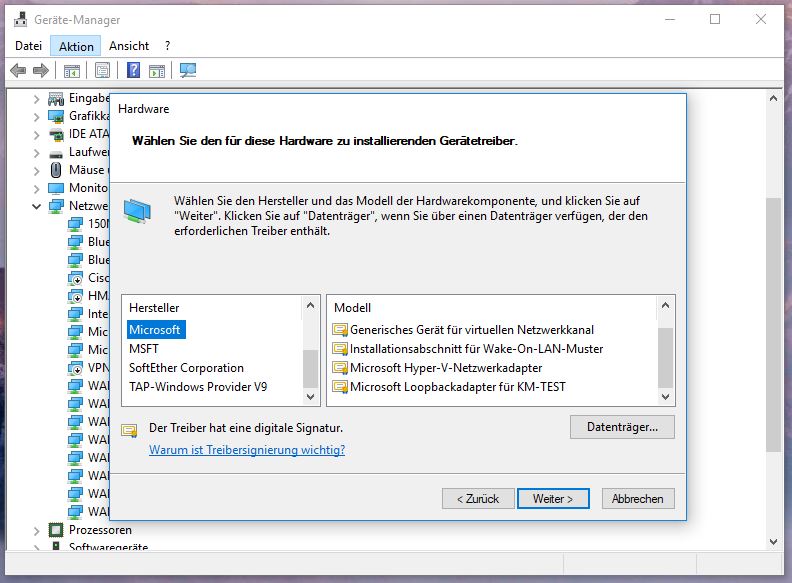Click the network adapters icon in wizard
The width and height of the screenshot is (792, 583).
tap(137, 211)
